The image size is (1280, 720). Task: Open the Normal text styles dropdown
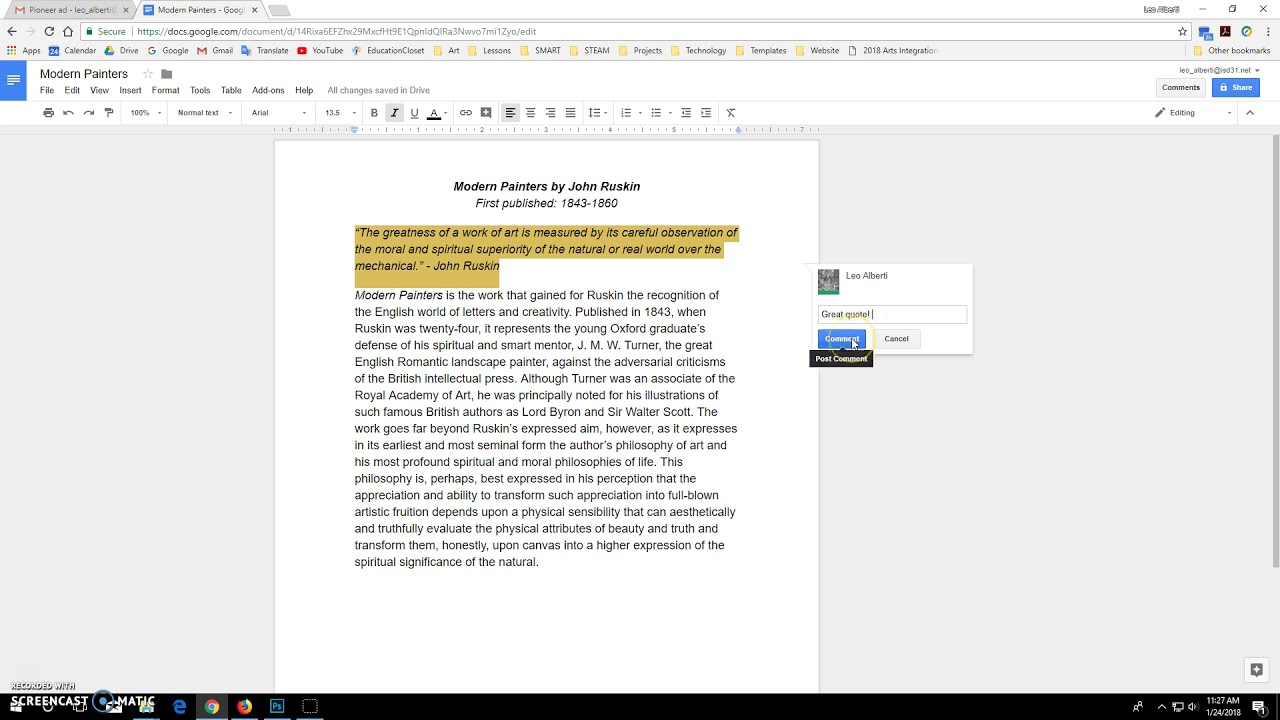204,113
